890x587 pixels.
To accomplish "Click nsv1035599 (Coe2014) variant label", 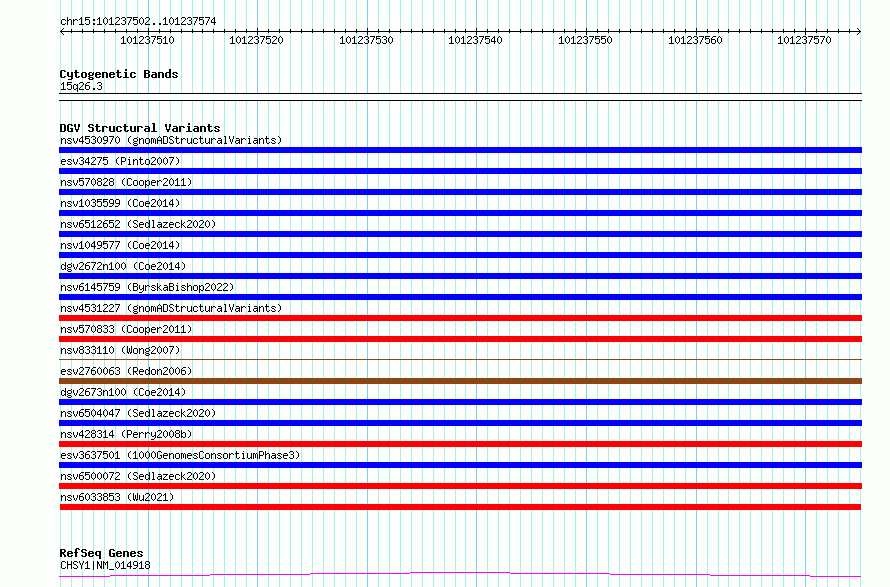I will click(x=120, y=203).
